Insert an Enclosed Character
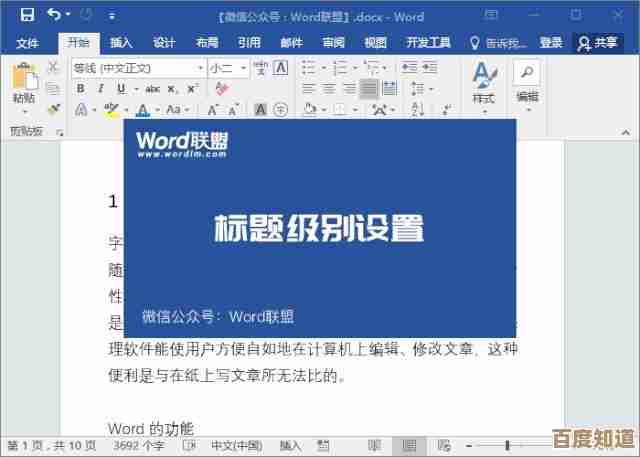640x457 pixels. pos(280,109)
